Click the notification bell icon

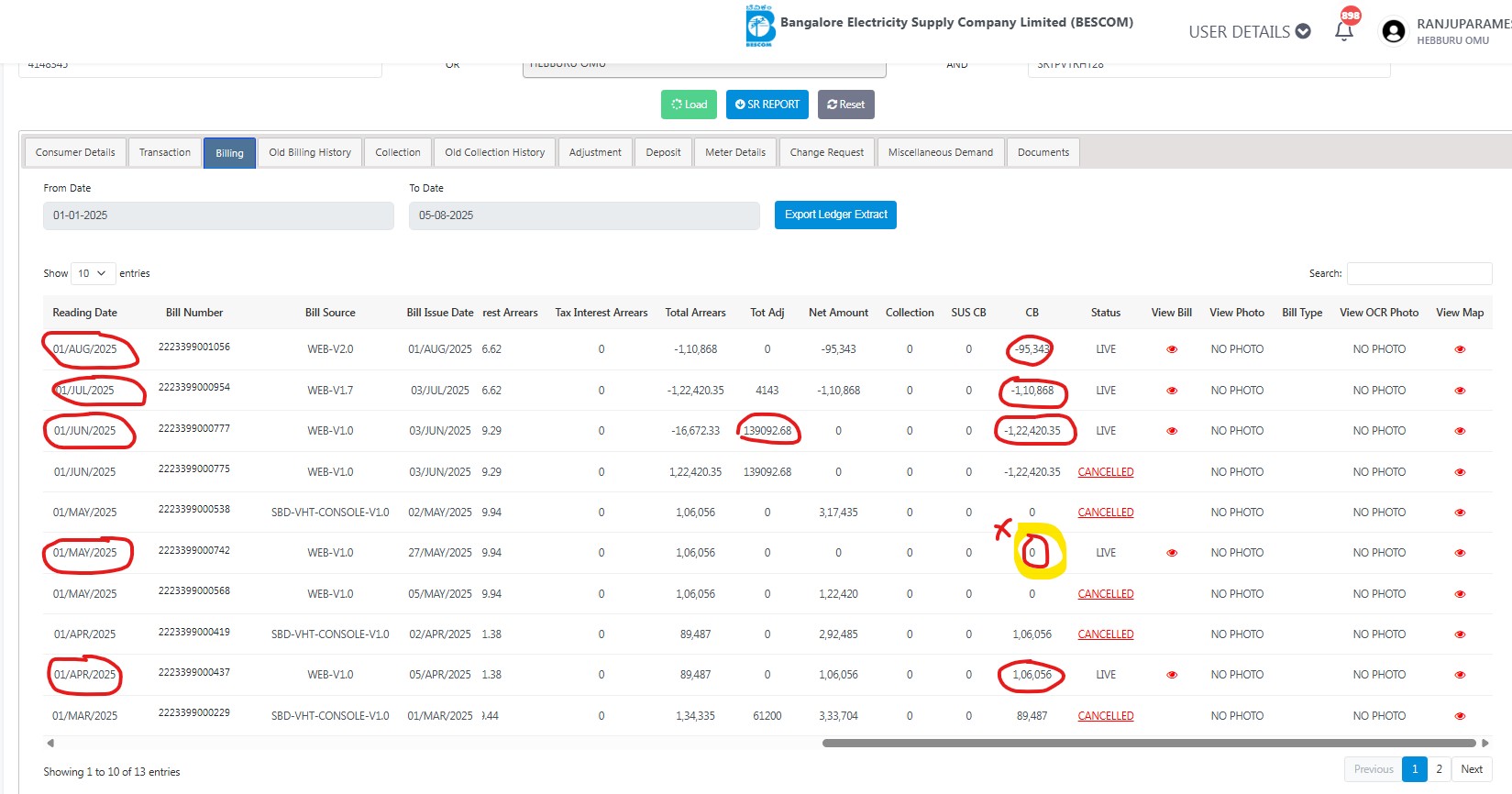coord(1344,31)
